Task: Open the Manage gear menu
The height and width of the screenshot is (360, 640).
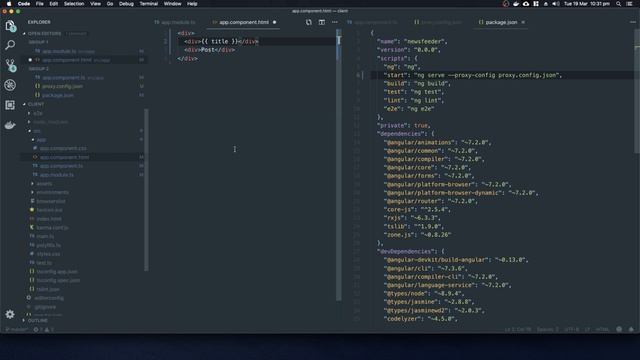Action: coord(10,314)
